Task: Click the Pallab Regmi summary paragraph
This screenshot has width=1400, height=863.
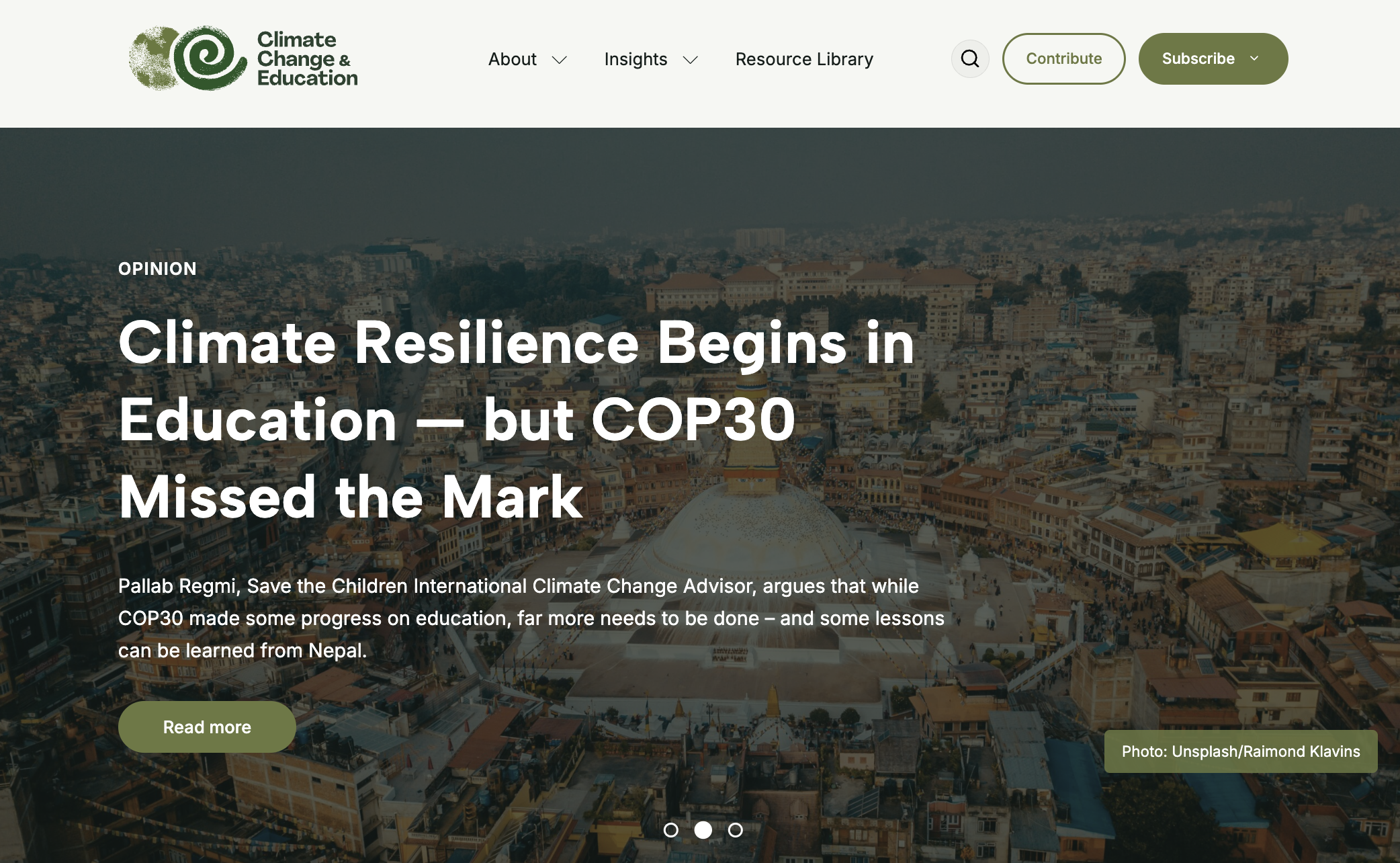Action: [531, 618]
